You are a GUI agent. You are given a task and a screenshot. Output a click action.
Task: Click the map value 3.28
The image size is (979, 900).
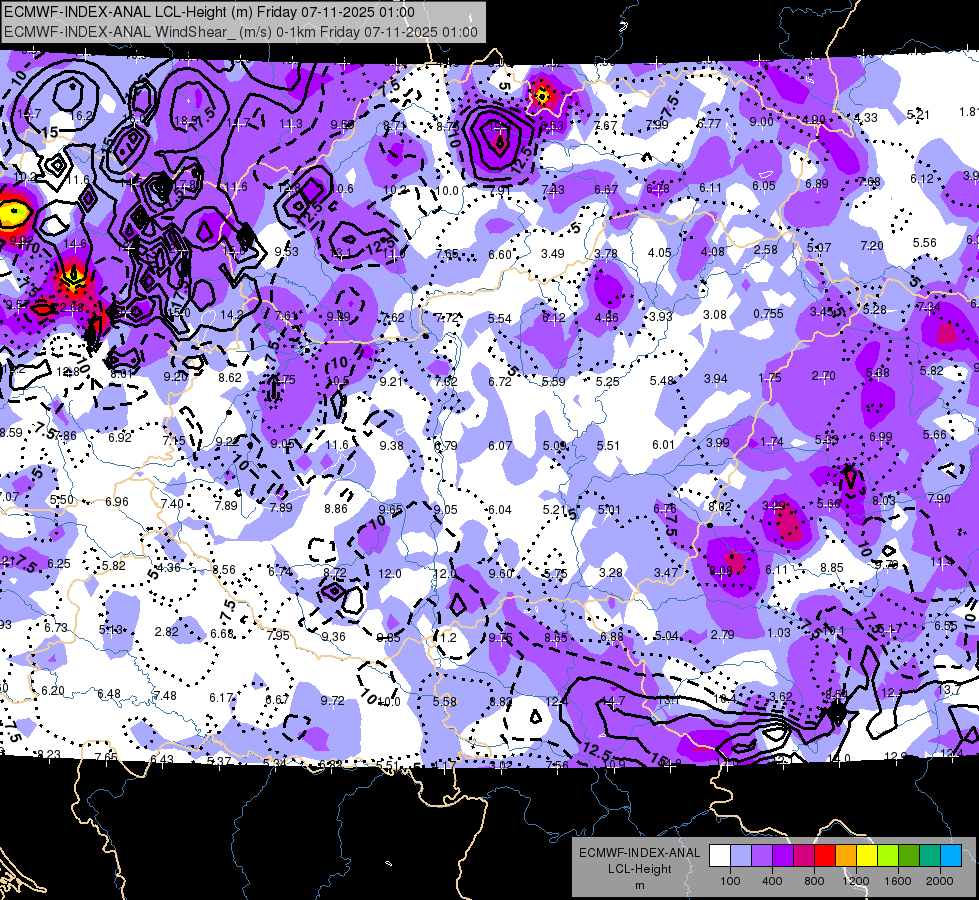tap(611, 573)
